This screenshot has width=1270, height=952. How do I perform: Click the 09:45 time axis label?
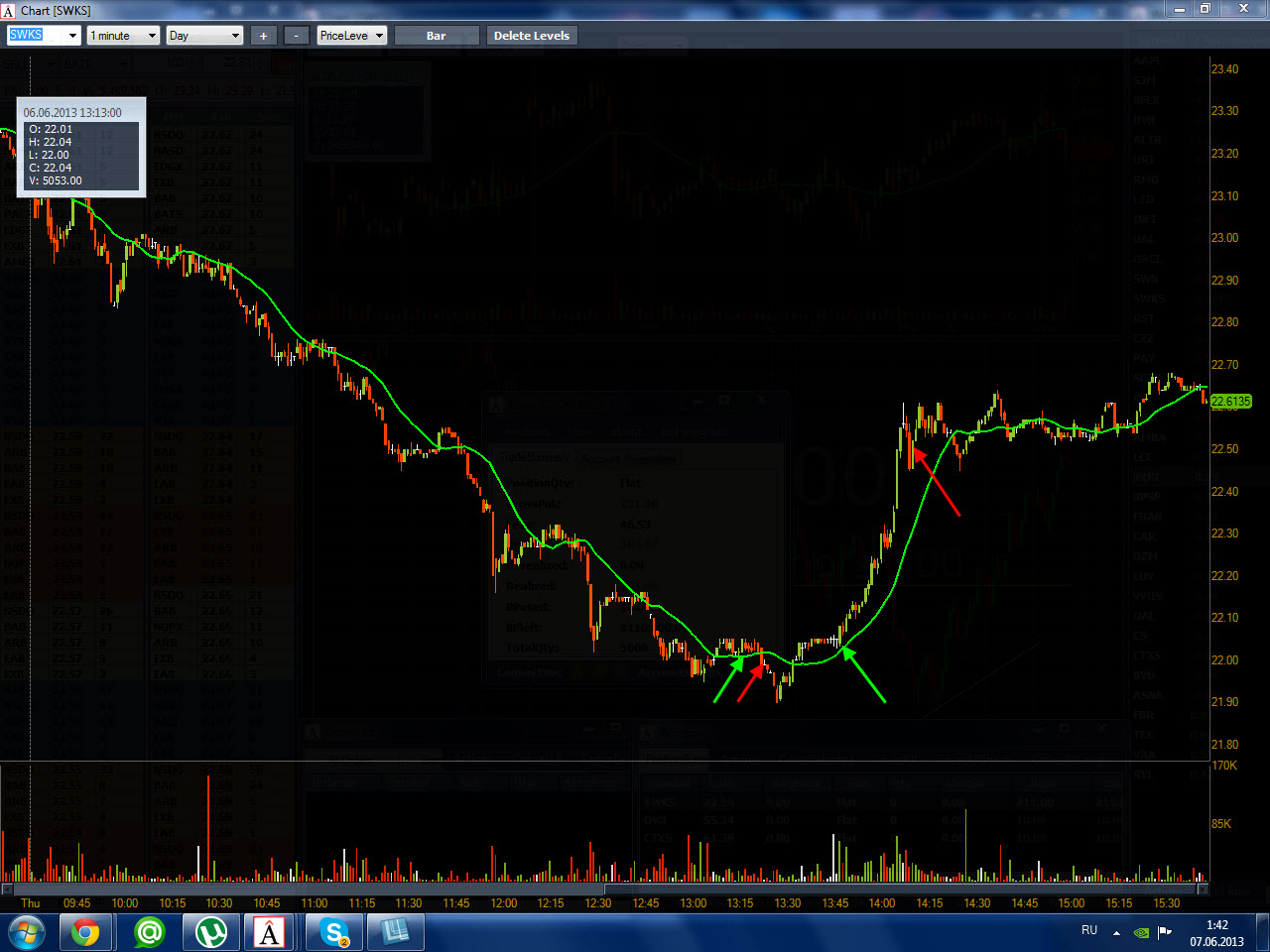point(76,903)
